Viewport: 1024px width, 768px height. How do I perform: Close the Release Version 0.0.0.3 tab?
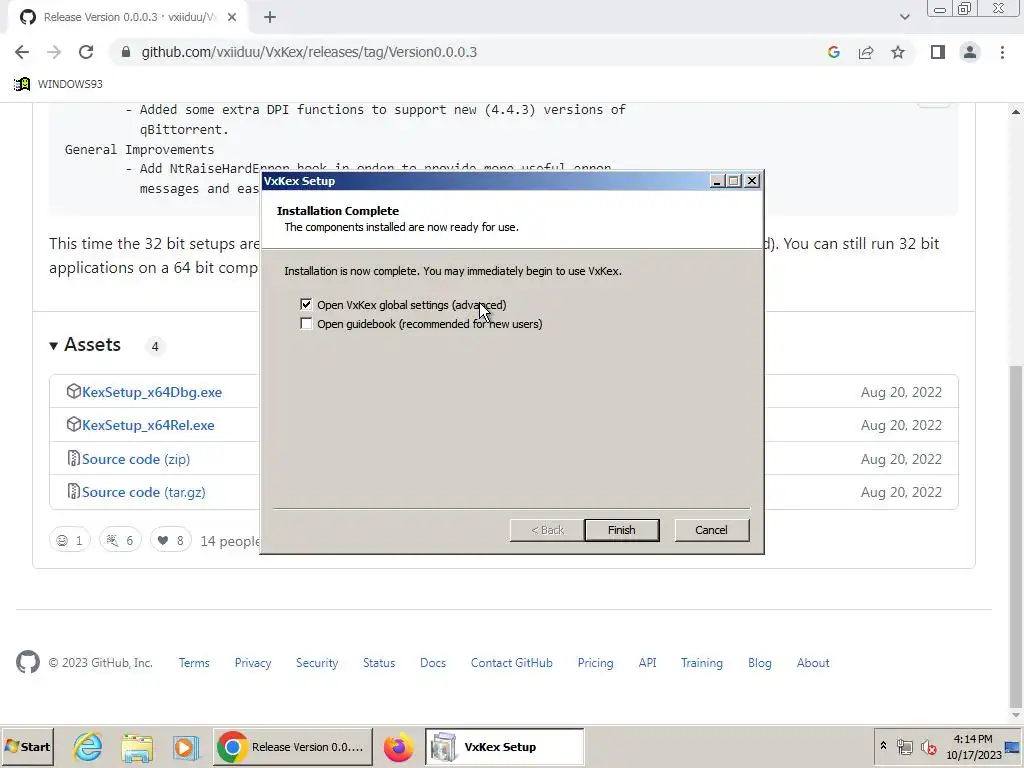tap(232, 18)
